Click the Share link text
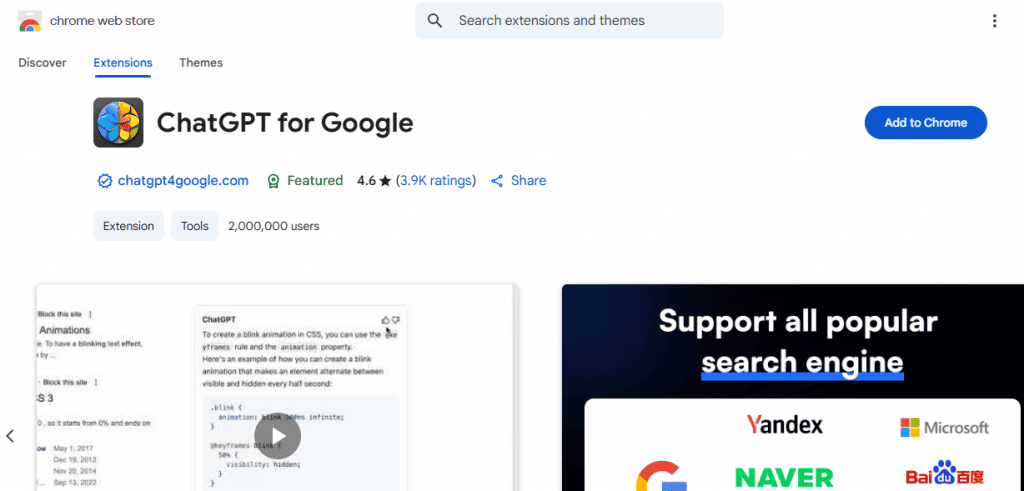 (x=528, y=181)
